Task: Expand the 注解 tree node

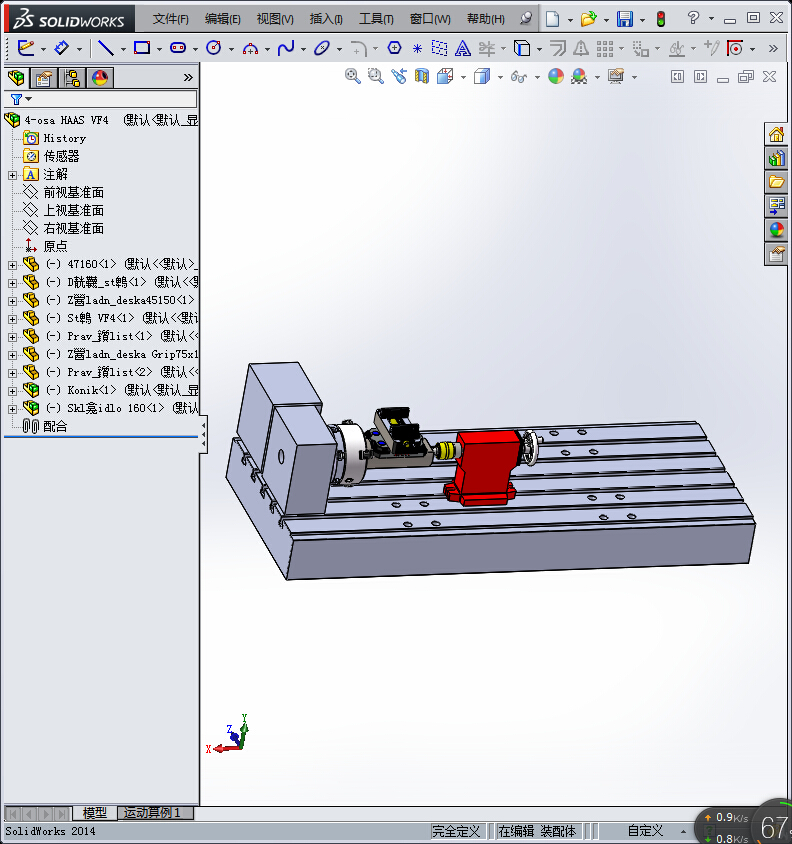Action: coord(12,175)
